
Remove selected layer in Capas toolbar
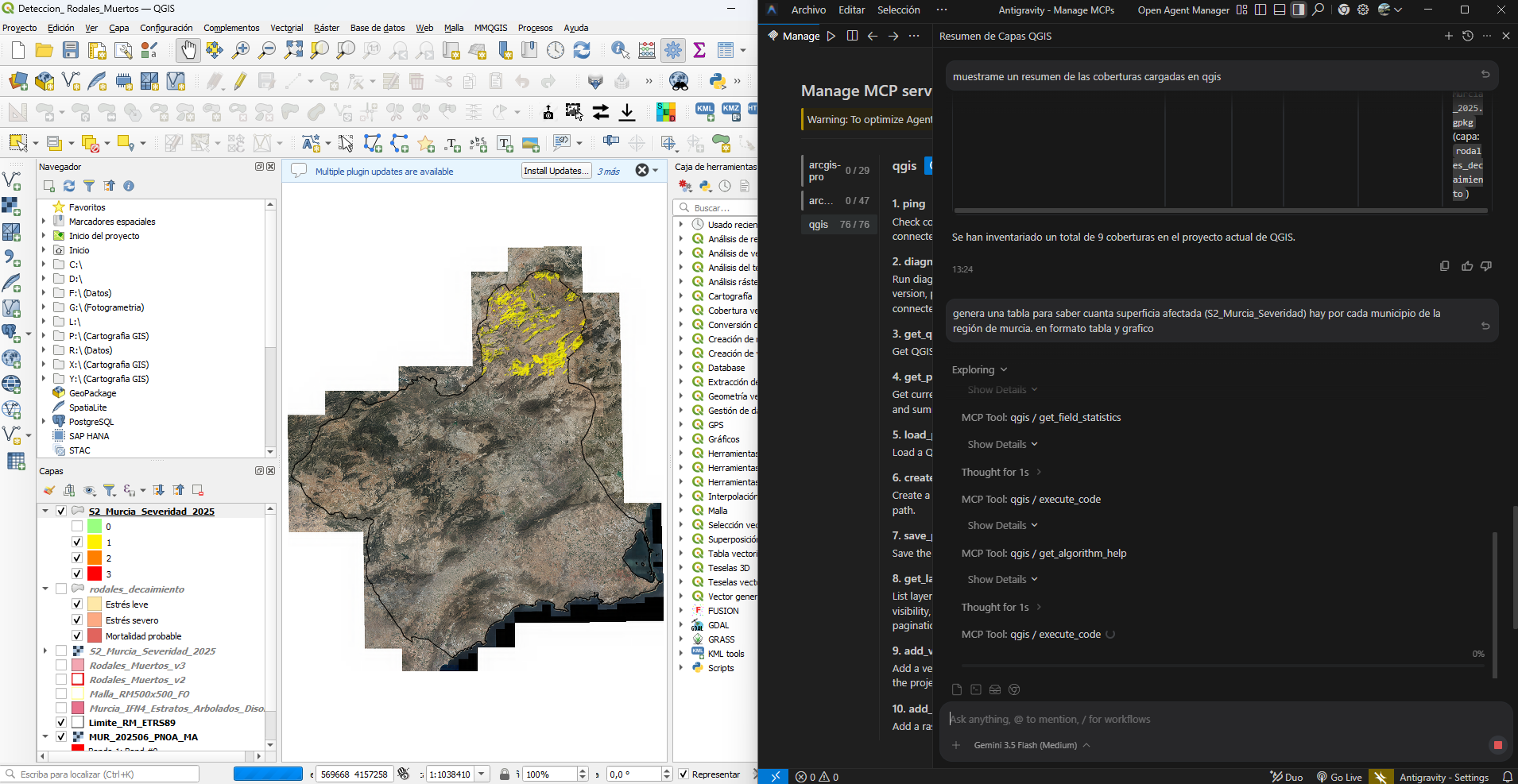(x=198, y=490)
